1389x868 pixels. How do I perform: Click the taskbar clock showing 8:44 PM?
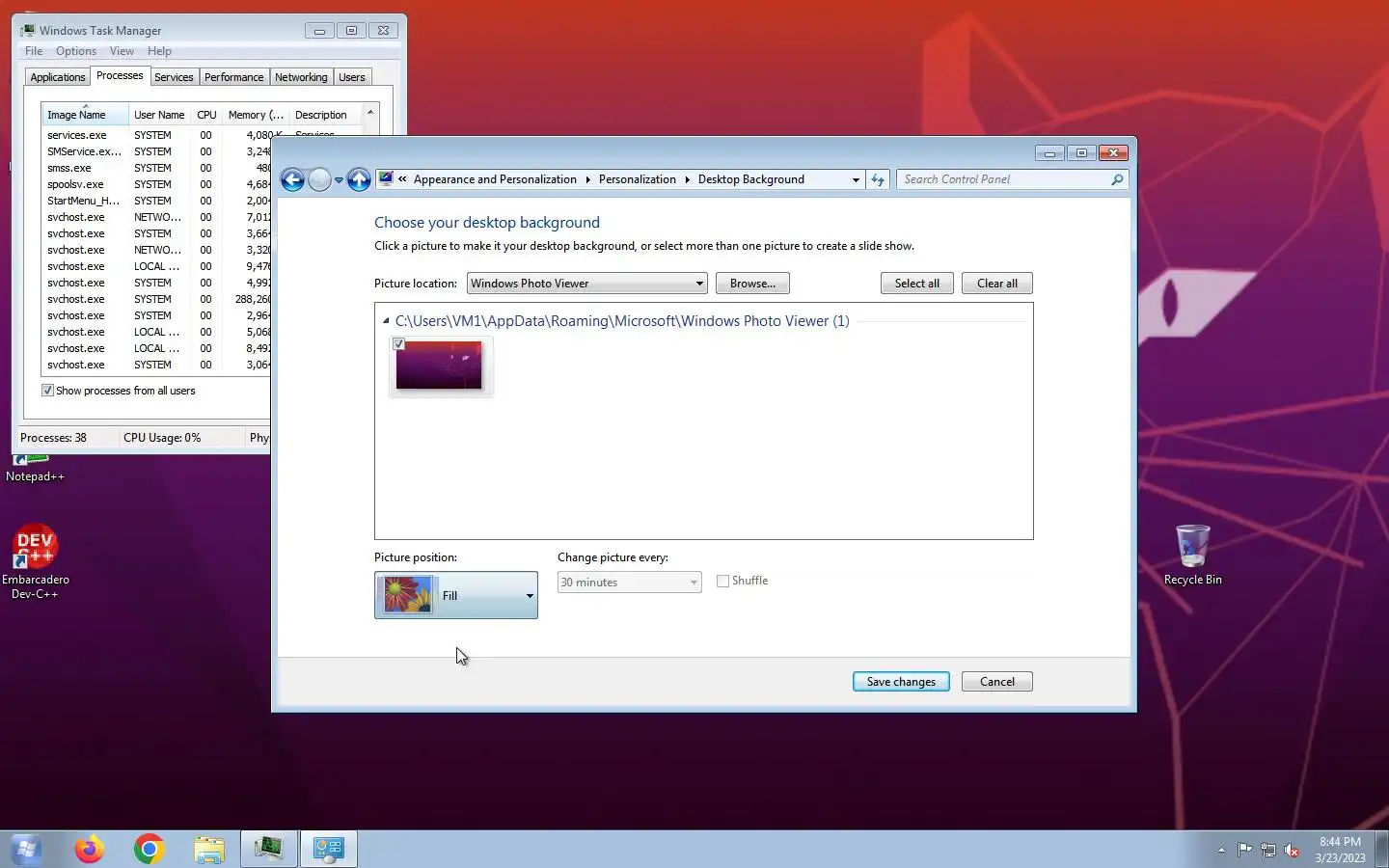(1340, 849)
